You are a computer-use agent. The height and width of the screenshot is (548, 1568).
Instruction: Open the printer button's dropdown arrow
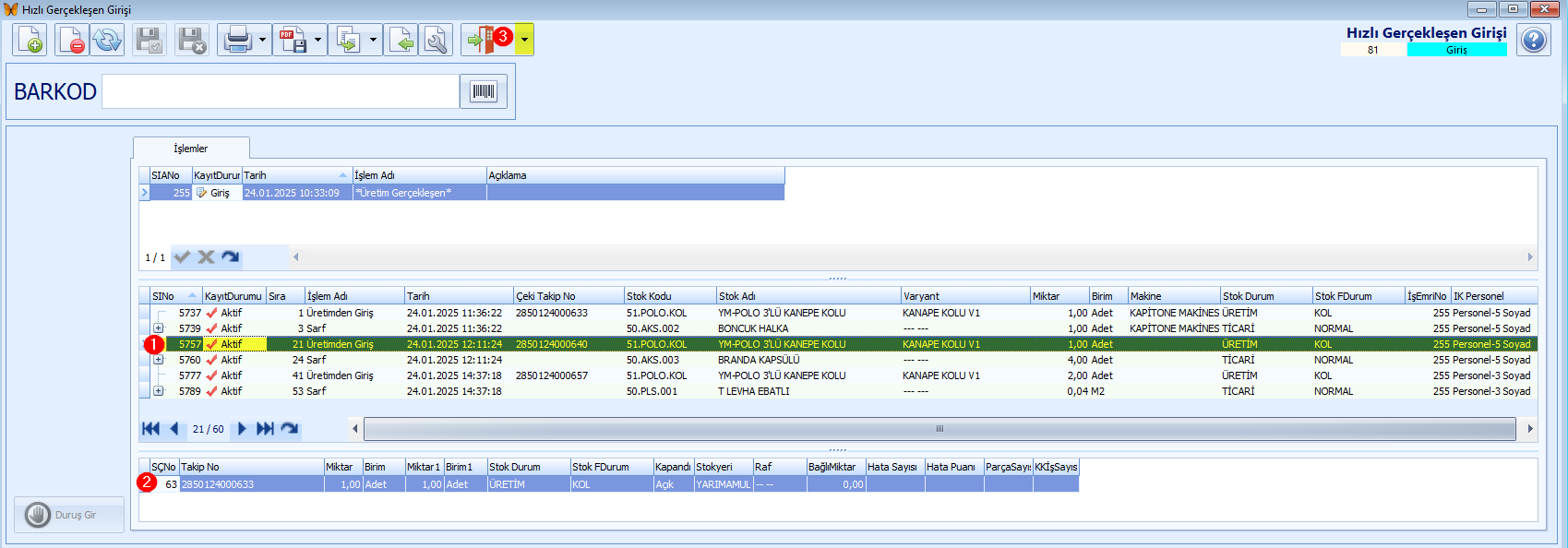(263, 40)
